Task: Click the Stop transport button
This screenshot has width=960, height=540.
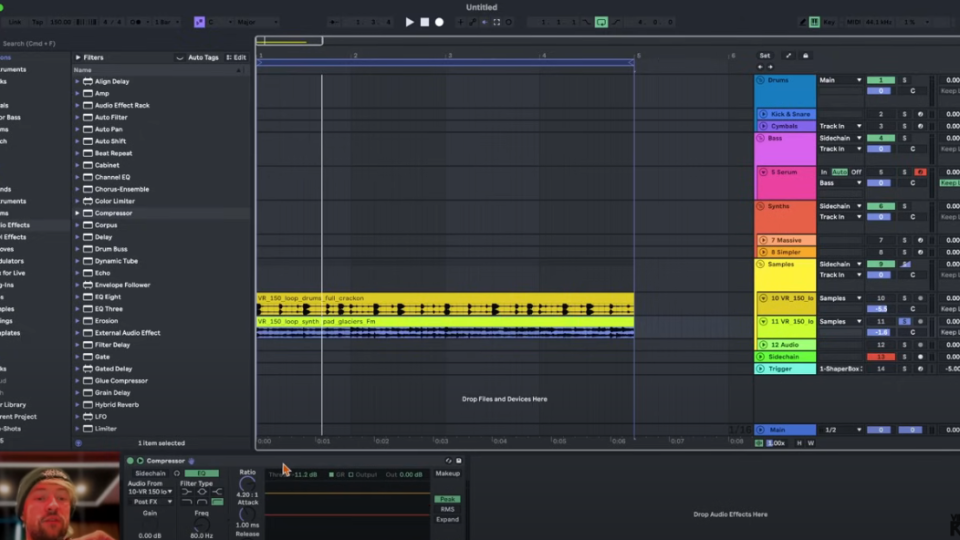Action: [424, 22]
